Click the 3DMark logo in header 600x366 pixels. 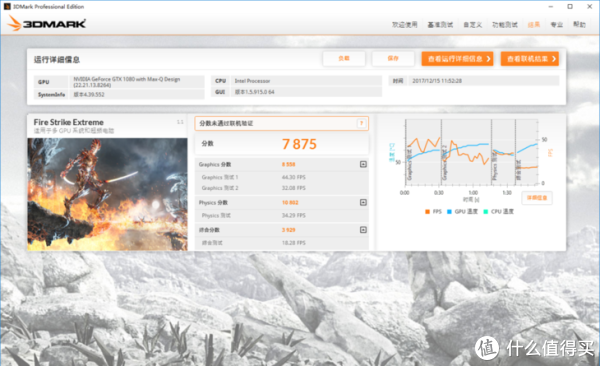tap(46, 23)
